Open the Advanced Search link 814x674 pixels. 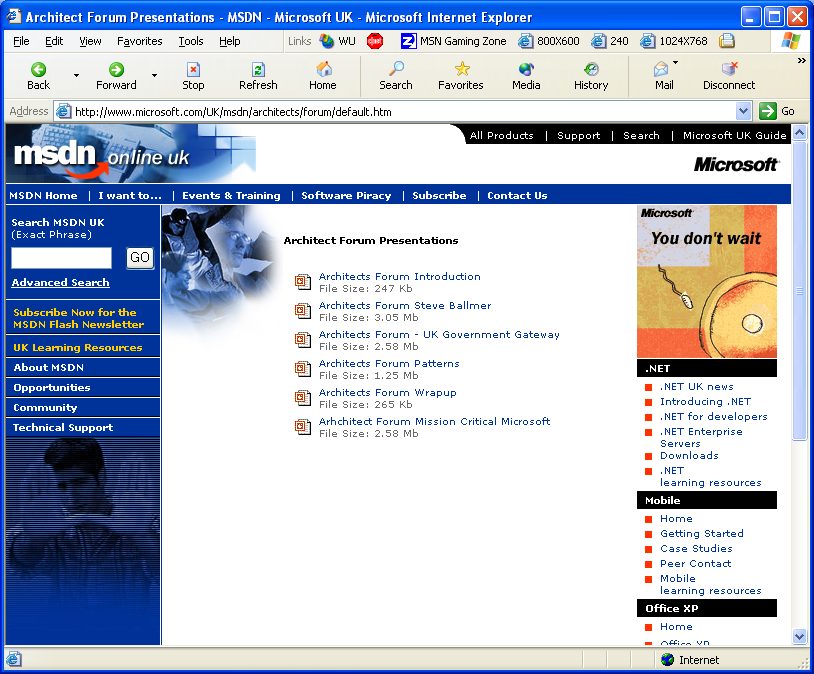click(x=60, y=283)
